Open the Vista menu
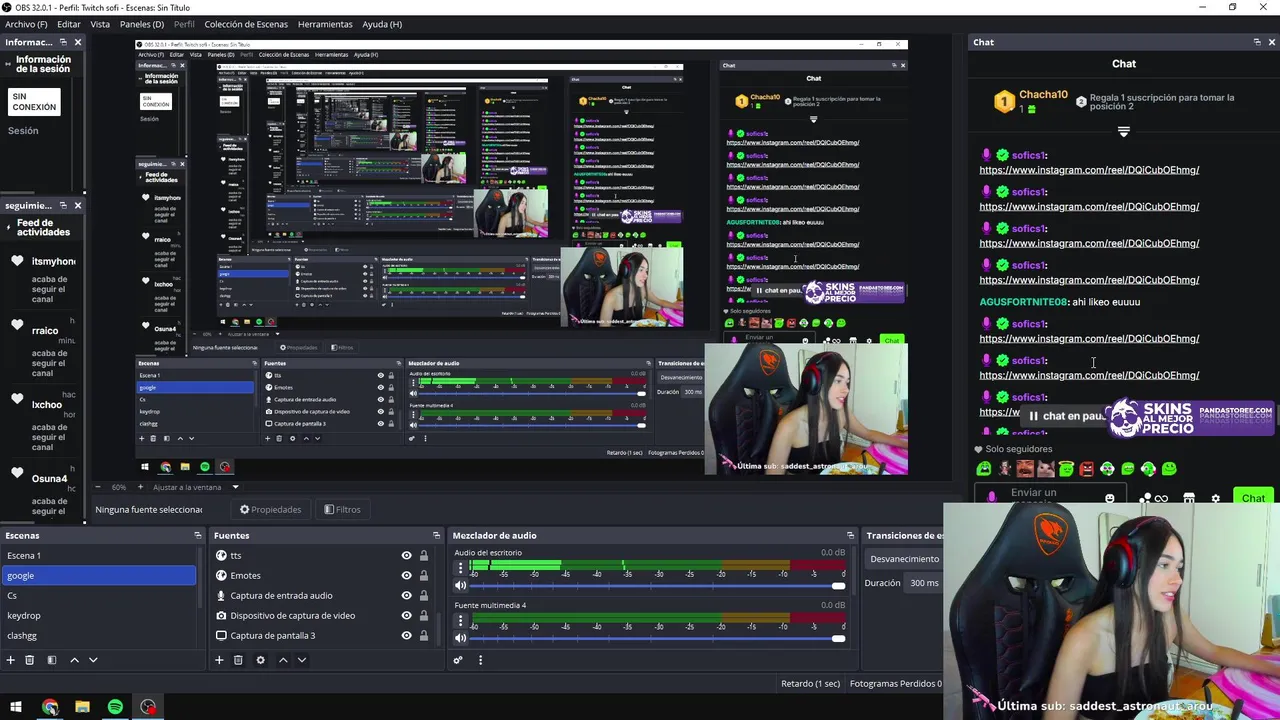The width and height of the screenshot is (1280, 720). 100,24
